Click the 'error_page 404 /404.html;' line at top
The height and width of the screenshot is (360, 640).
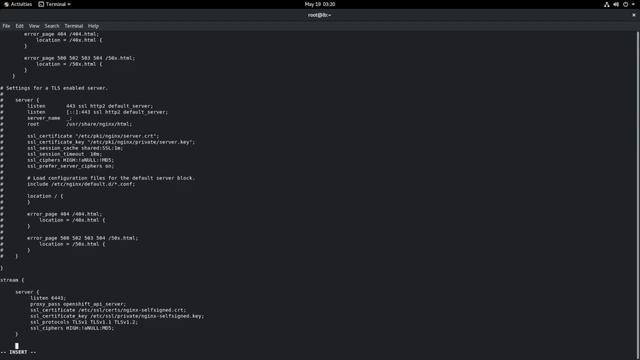point(61,34)
